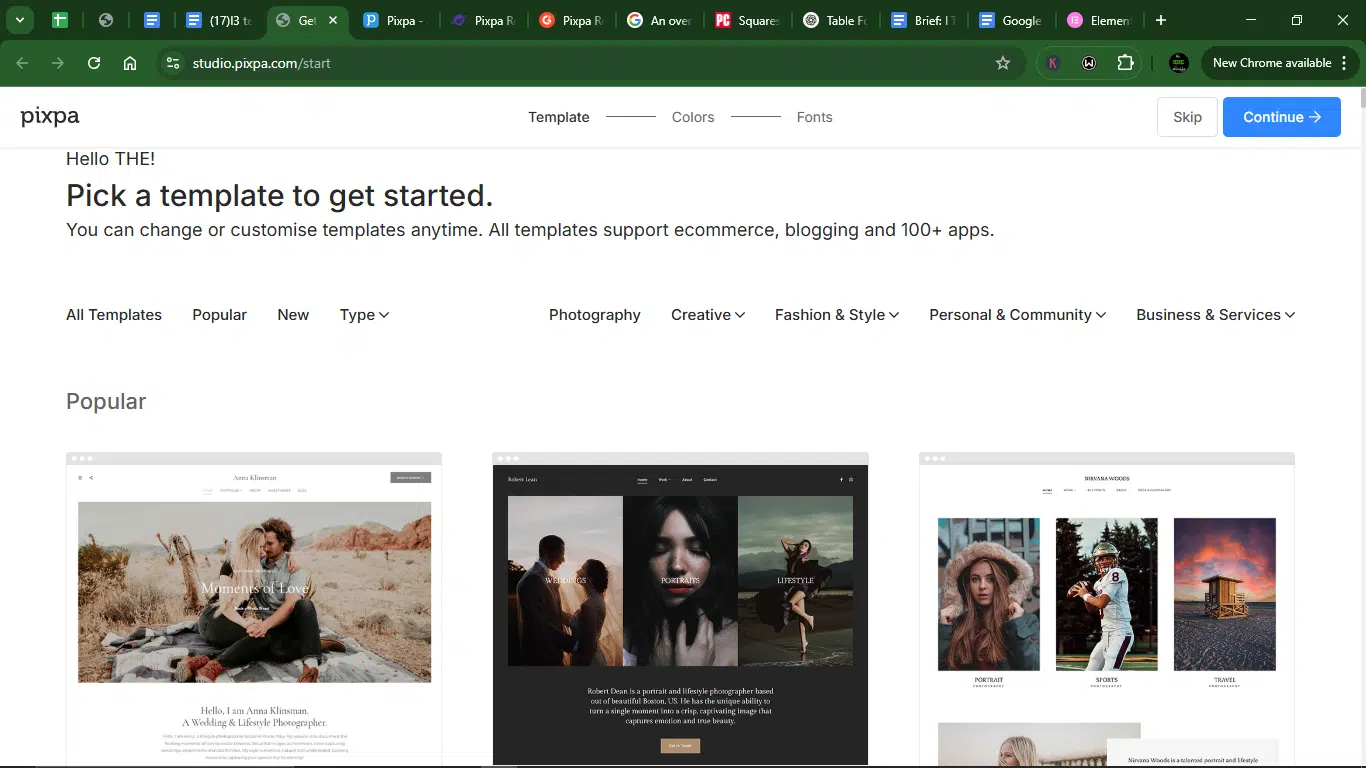1366x768 pixels.
Task: Bookmark this page with star icon
Action: click(x=1003, y=63)
